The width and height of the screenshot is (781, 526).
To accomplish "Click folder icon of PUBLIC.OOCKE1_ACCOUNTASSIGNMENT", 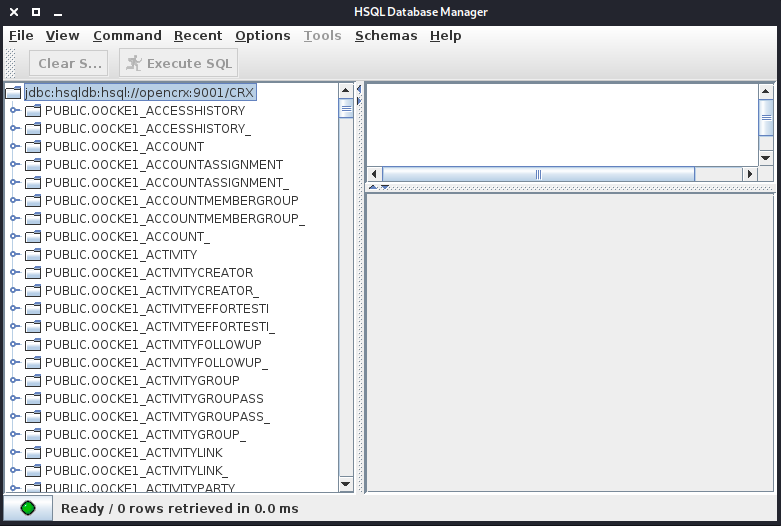I will [33, 164].
